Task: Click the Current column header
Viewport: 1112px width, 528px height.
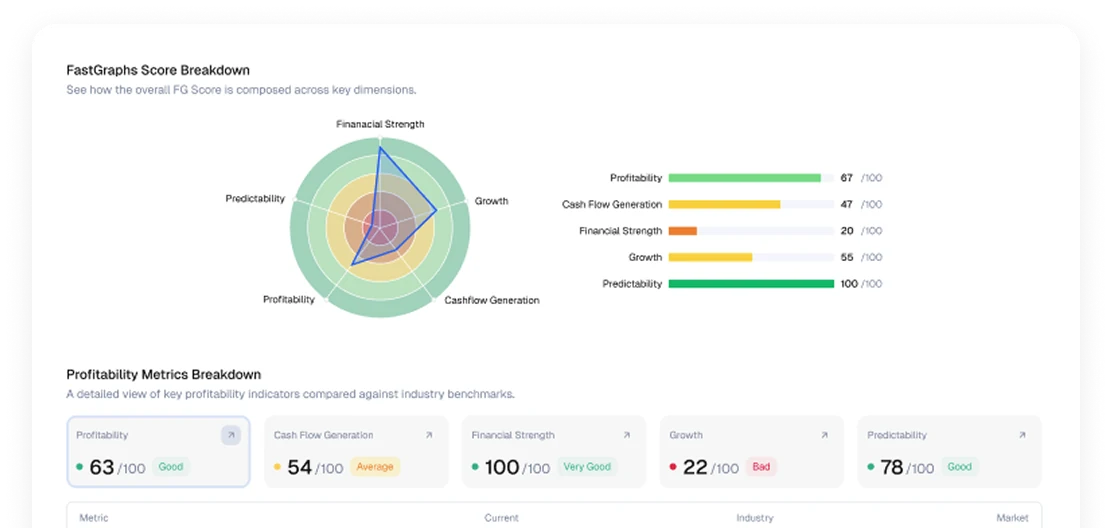Action: [501, 518]
